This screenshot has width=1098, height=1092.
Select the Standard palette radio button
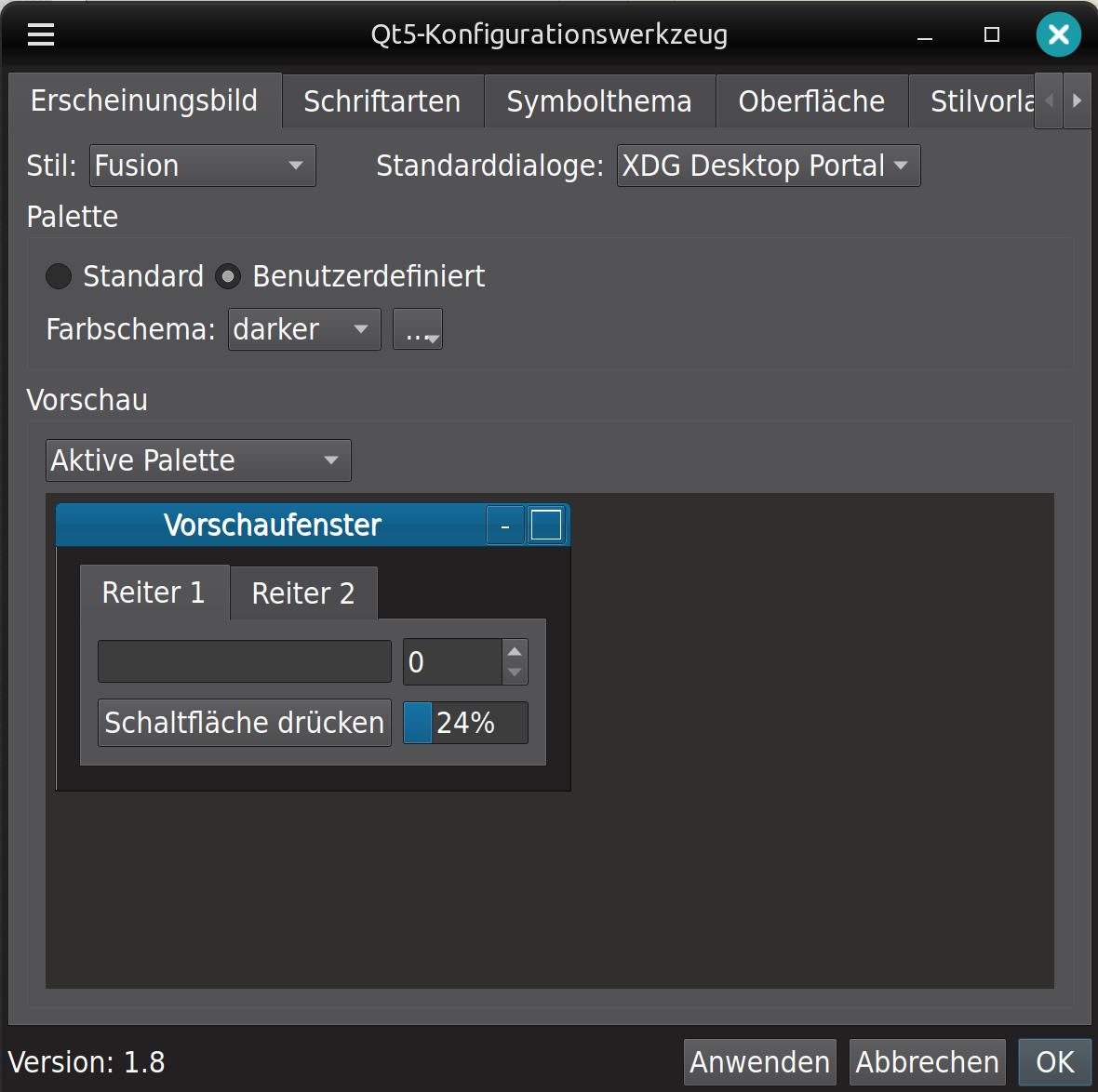(59, 276)
